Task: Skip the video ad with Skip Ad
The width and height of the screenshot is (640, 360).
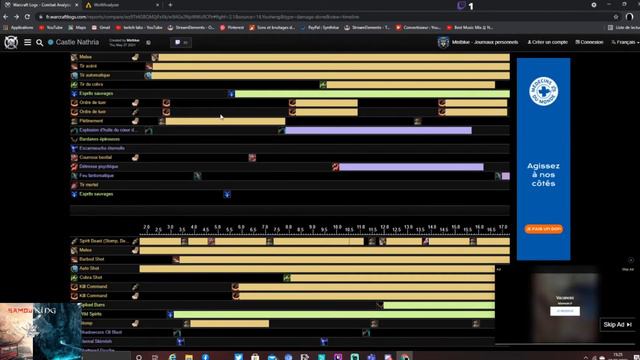Action: point(617,324)
